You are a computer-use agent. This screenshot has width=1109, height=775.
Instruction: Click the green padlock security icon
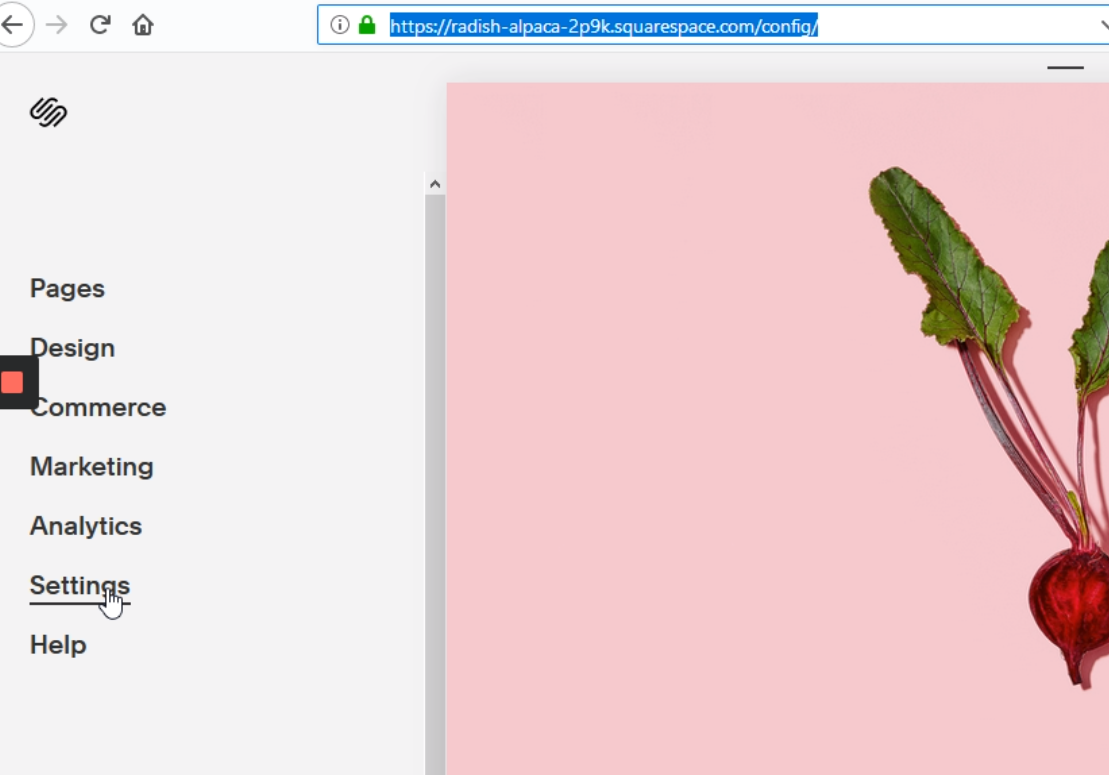(x=366, y=25)
